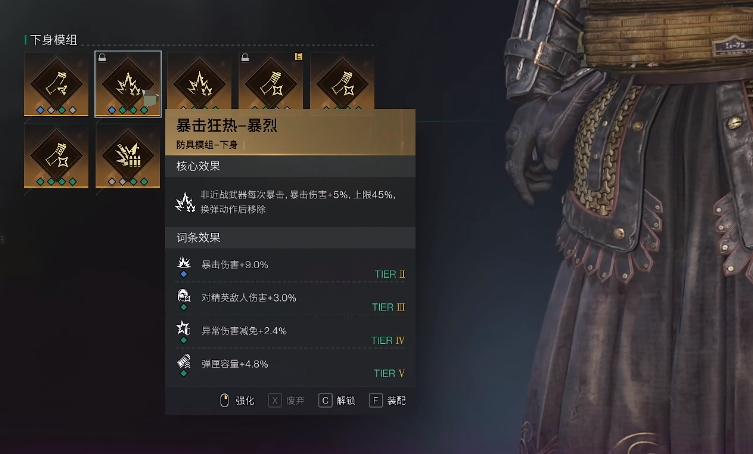Click the lock icon on the fourth module
This screenshot has width=753, height=454.
[x=245, y=58]
